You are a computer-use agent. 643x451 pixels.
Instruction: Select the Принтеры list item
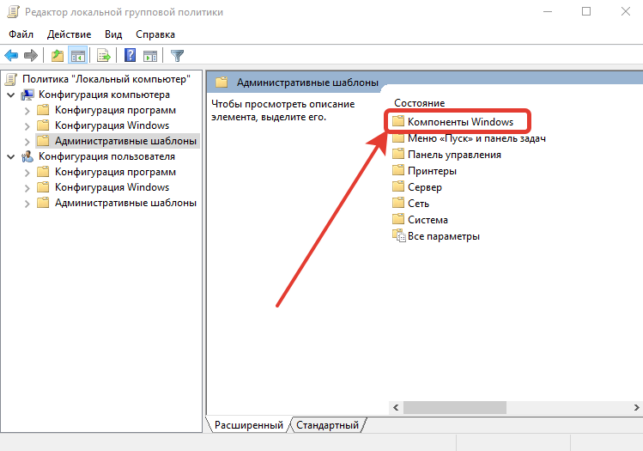tap(432, 171)
